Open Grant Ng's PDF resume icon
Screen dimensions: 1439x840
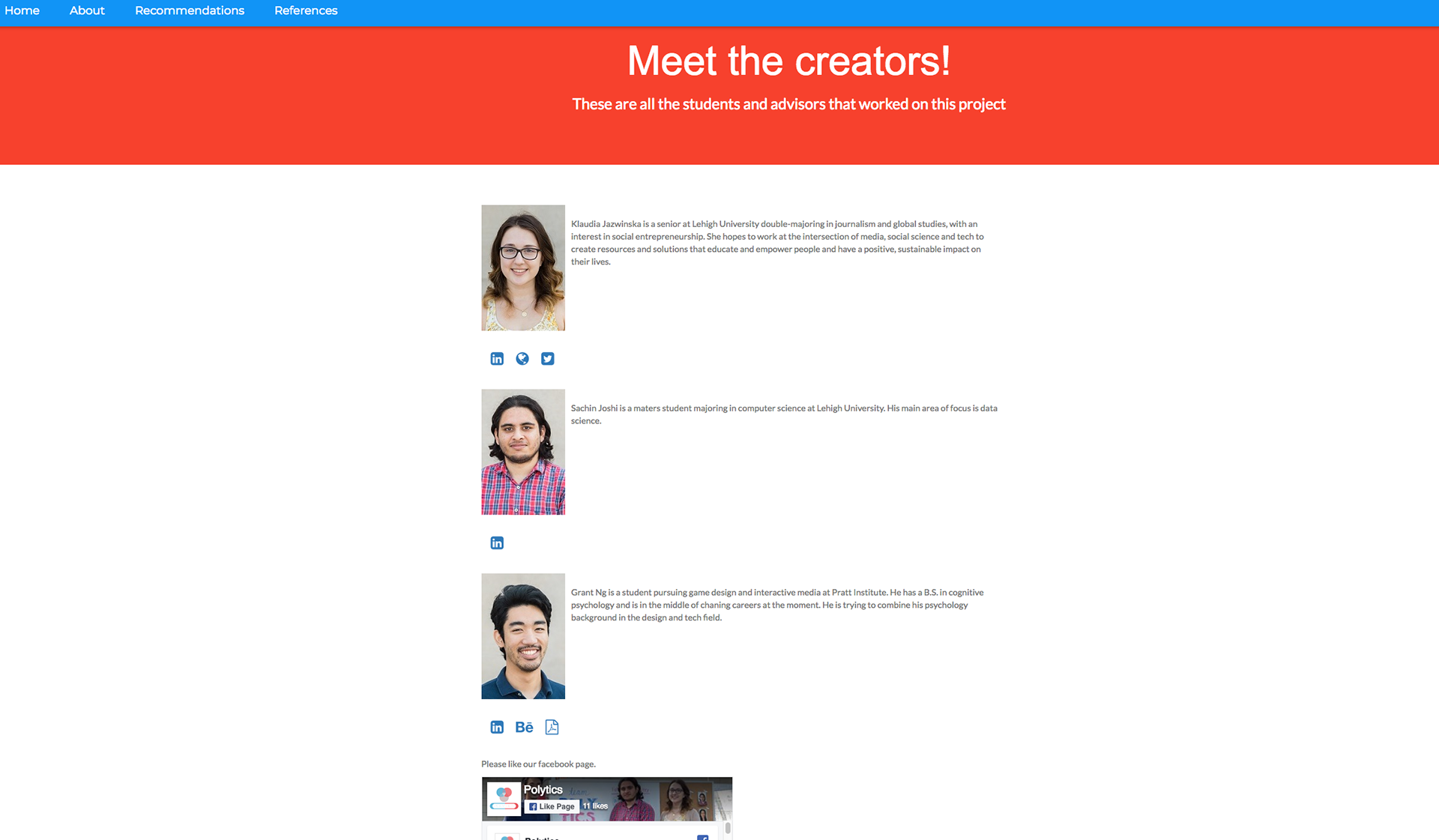552,727
